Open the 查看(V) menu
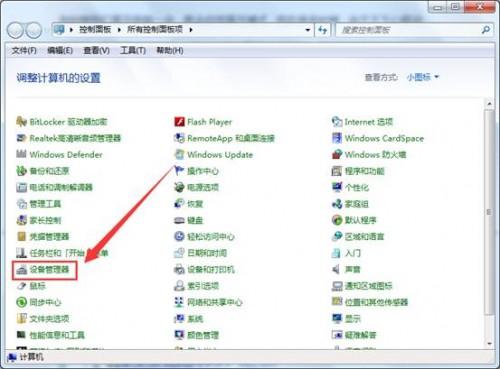Screen dimensions: 500x369 (x=96, y=50)
